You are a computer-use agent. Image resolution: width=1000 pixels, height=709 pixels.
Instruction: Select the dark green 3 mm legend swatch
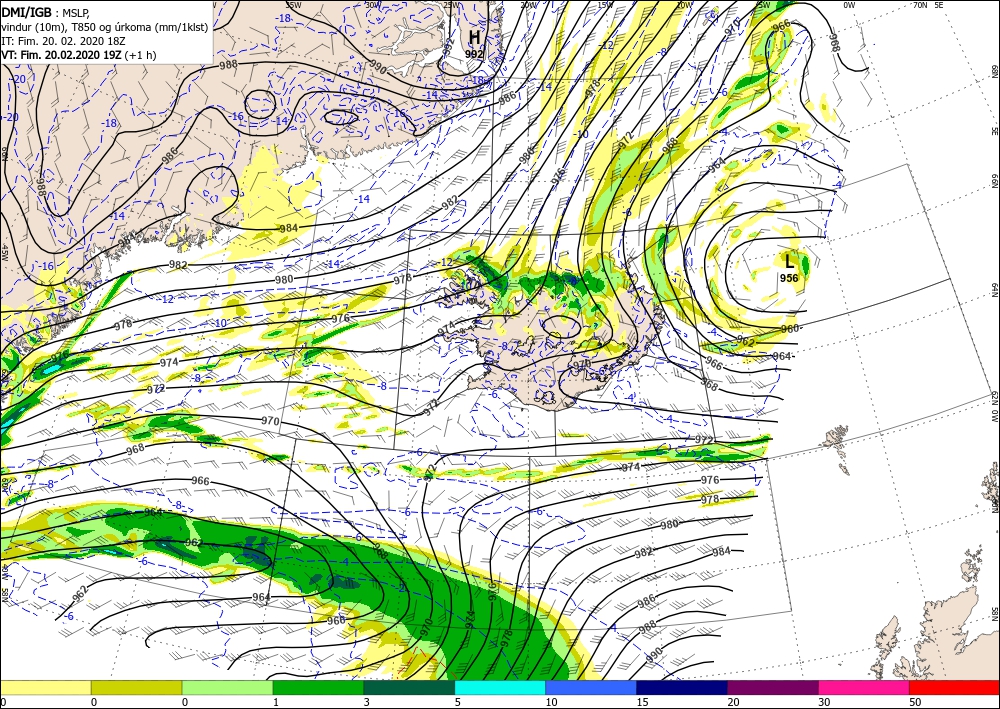[x=409, y=687]
